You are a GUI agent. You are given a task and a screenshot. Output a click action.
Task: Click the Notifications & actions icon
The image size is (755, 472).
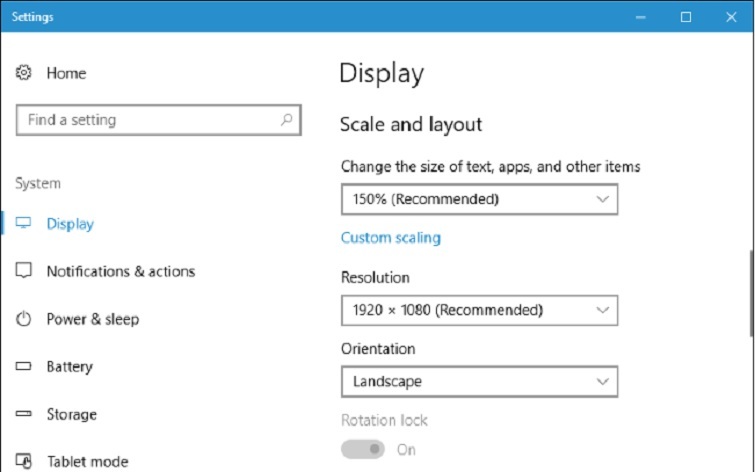25,271
